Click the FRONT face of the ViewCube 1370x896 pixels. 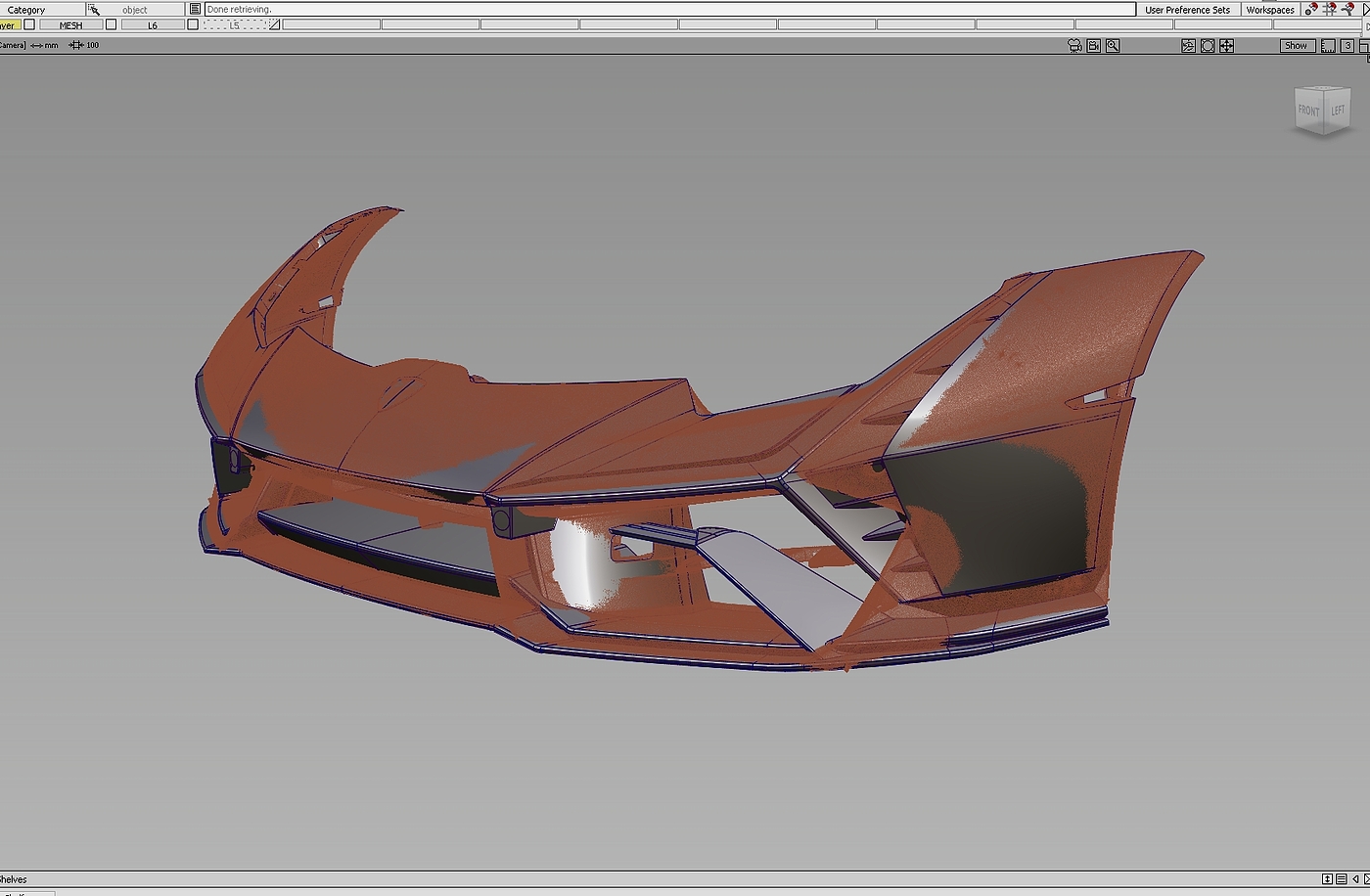click(x=1308, y=111)
